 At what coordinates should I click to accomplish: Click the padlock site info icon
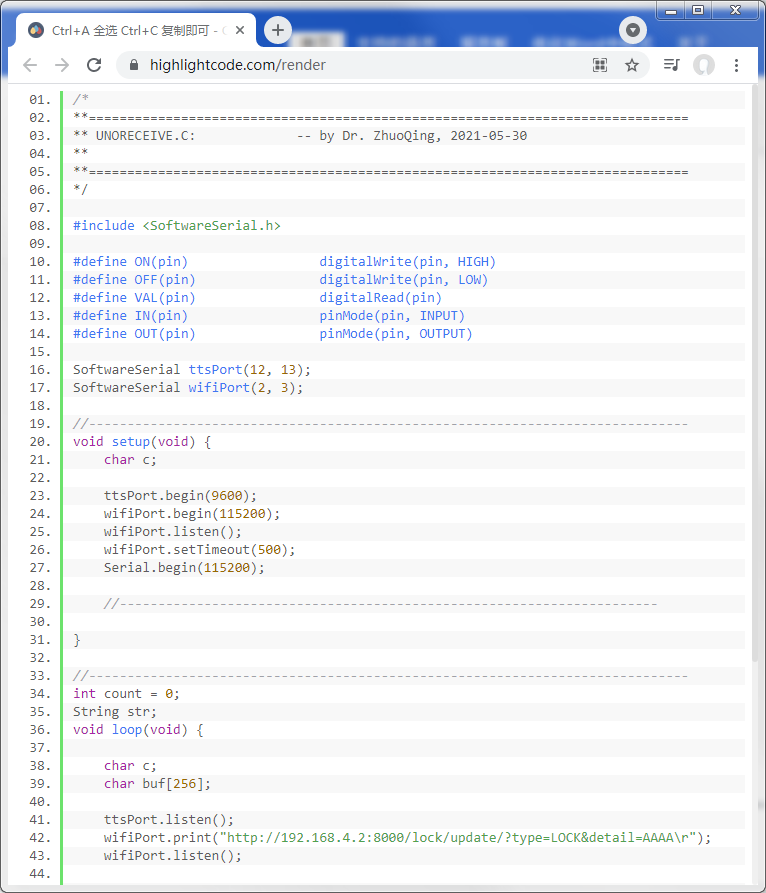tap(134, 65)
